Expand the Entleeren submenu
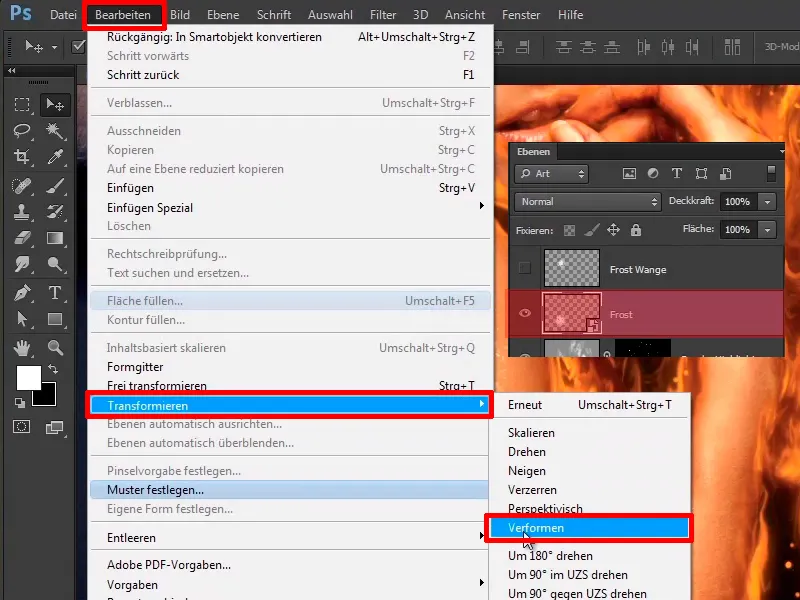Viewport: 800px width, 600px height. [x=290, y=538]
